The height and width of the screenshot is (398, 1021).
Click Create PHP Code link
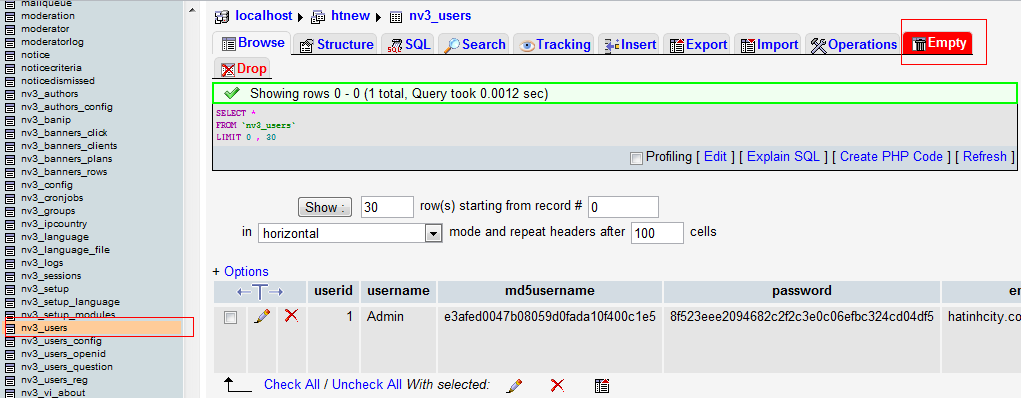coord(891,156)
